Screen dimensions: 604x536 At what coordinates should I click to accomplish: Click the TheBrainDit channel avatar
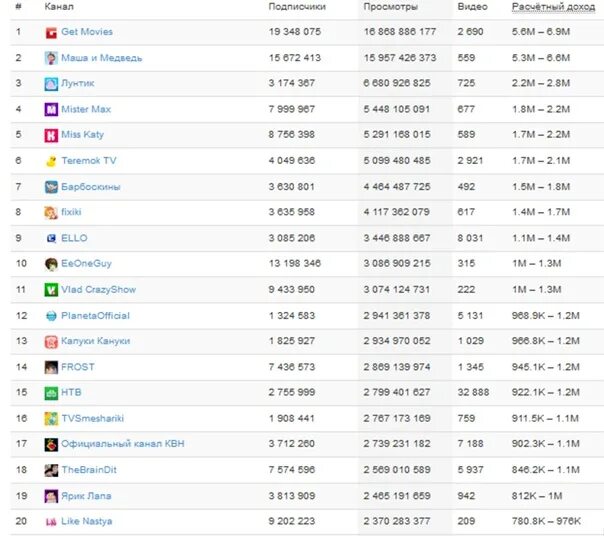51,470
